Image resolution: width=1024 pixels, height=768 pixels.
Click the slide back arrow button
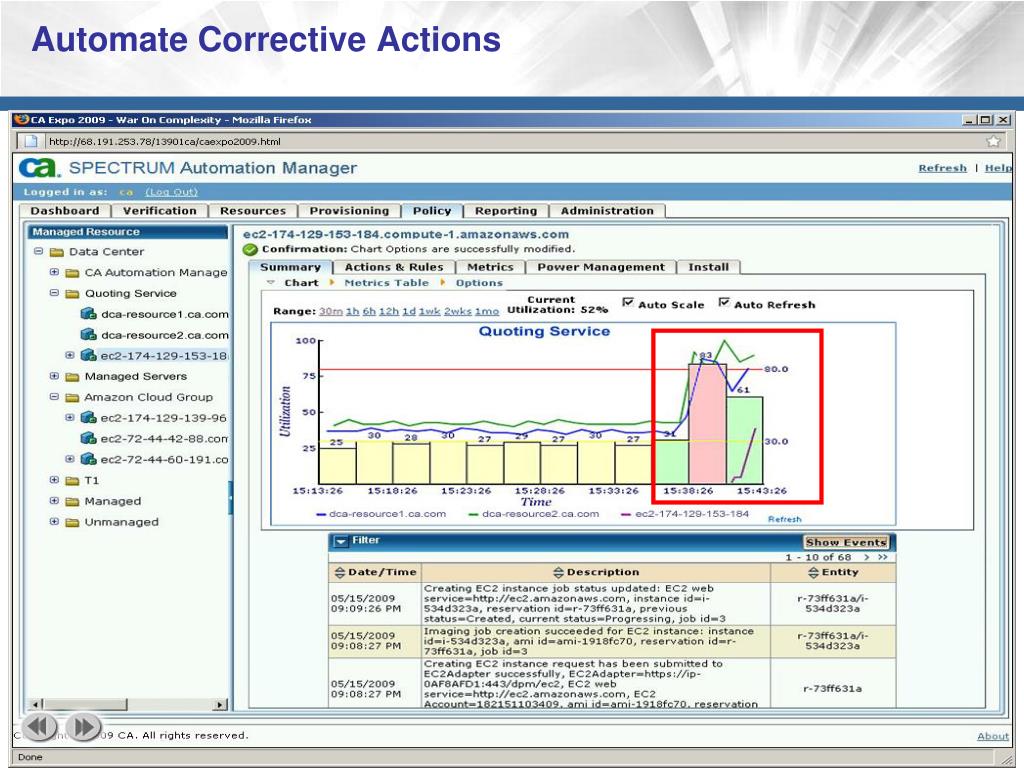click(40, 726)
